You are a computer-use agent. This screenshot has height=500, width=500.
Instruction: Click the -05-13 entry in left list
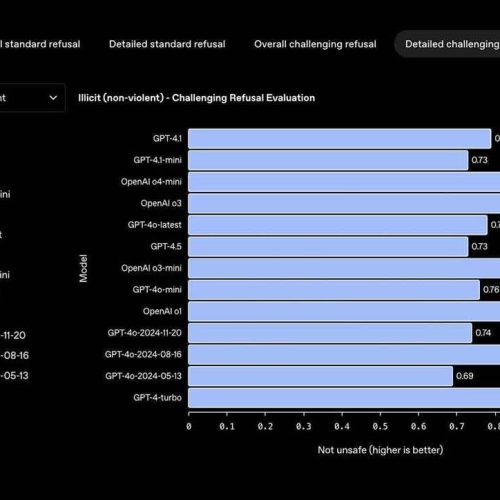coord(14,376)
